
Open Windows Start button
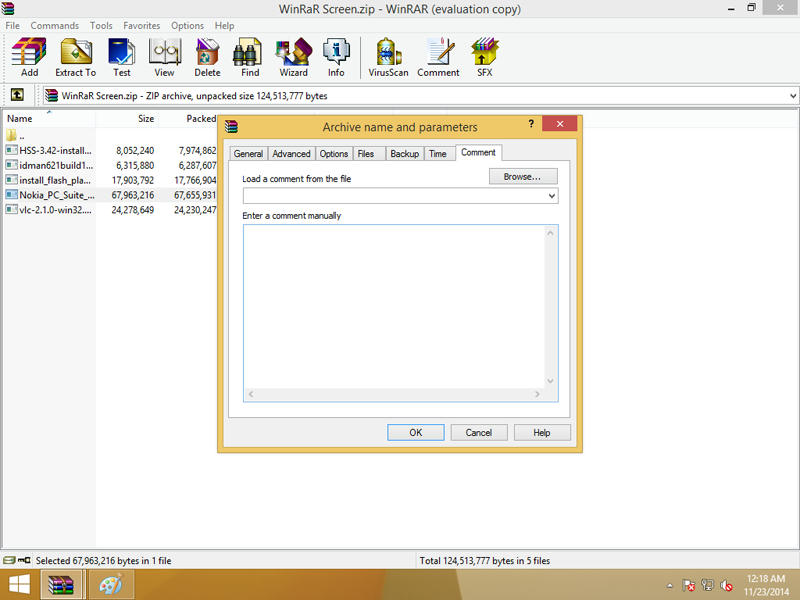tap(19, 585)
